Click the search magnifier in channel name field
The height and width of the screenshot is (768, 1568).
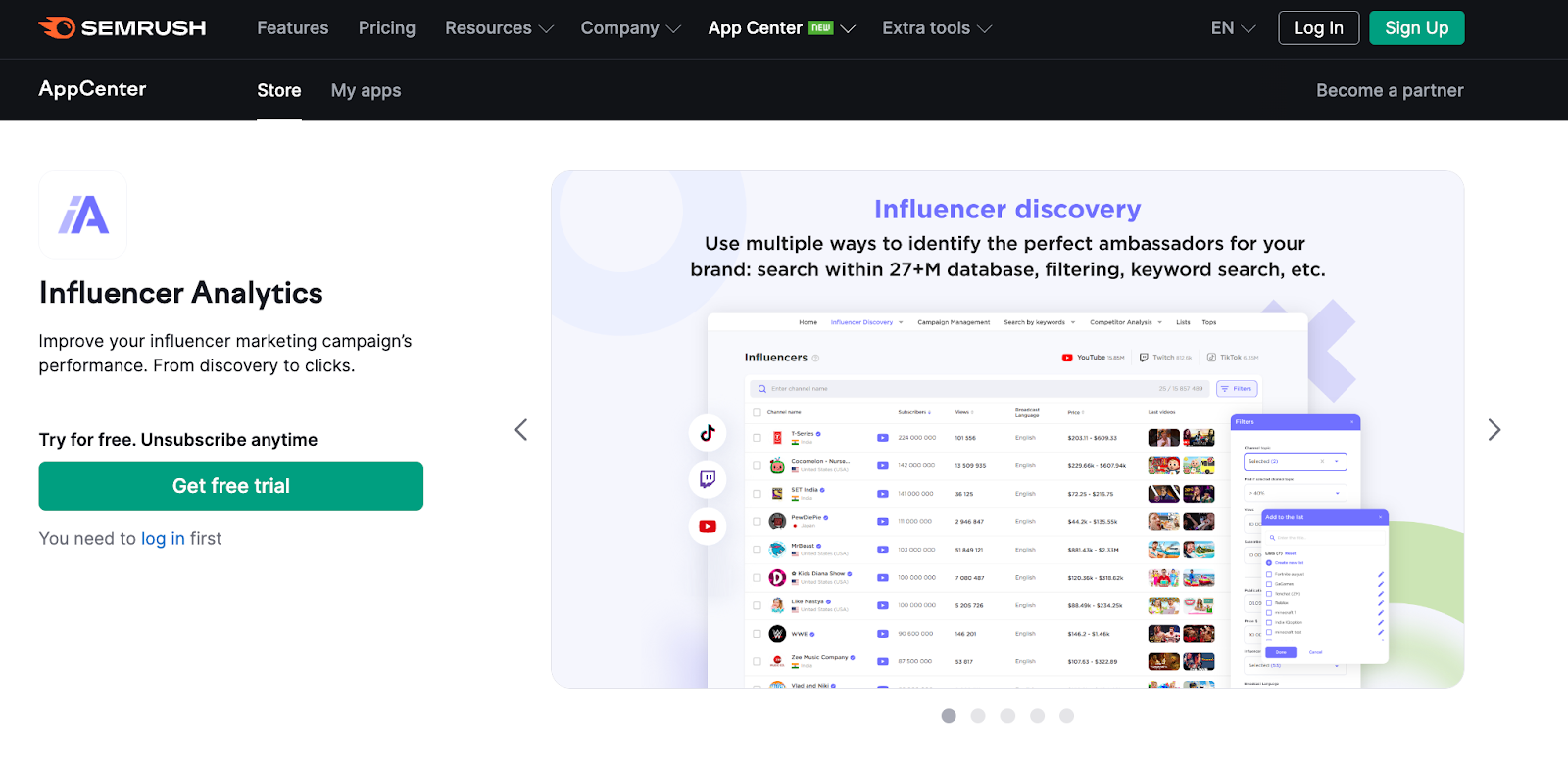point(762,389)
